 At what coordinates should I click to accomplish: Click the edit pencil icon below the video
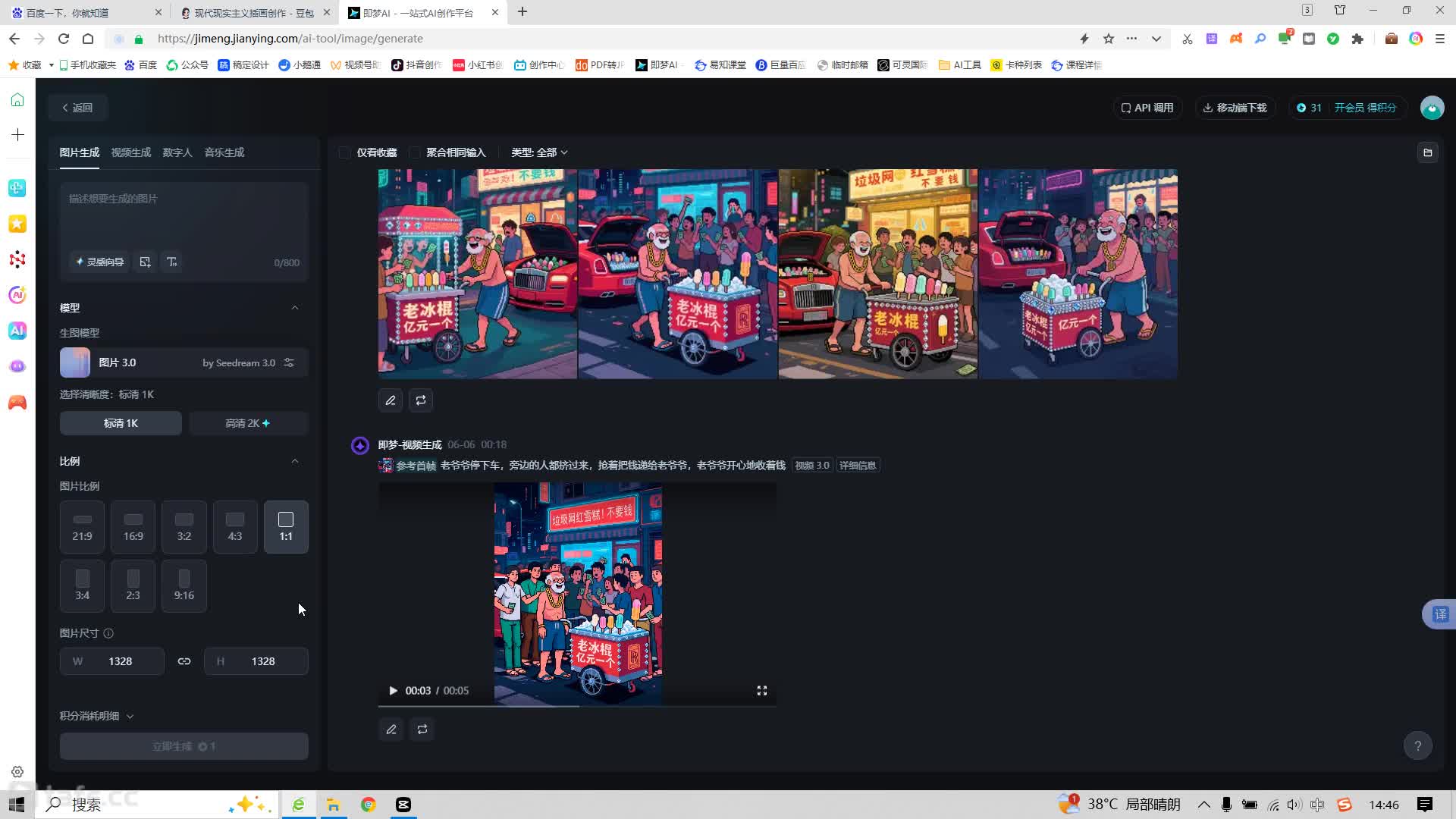tap(391, 730)
